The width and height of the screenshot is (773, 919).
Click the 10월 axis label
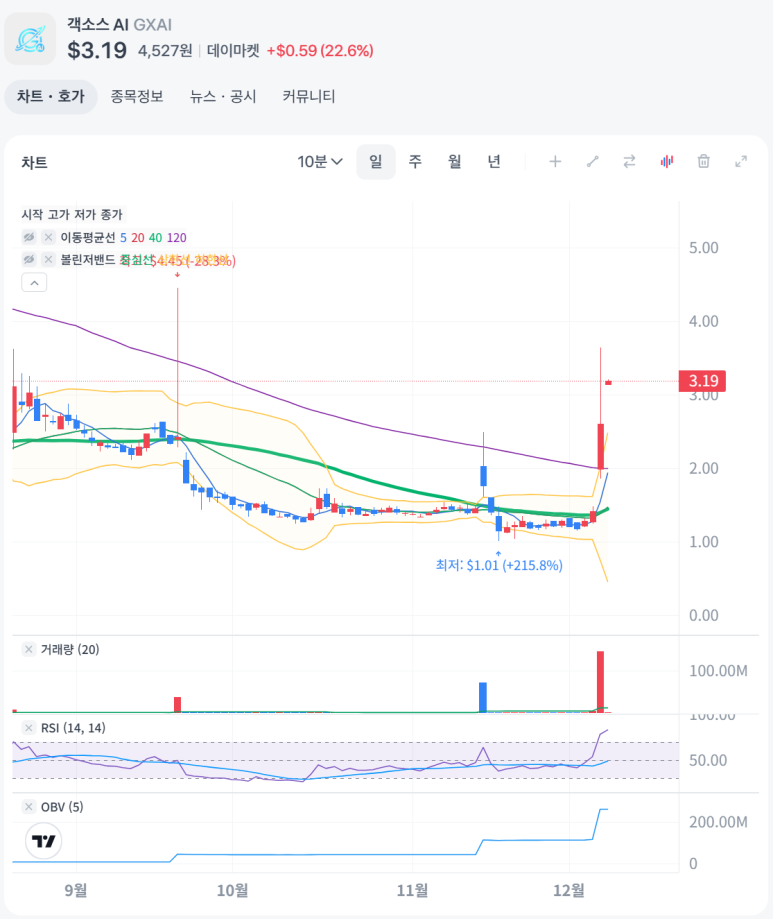(x=232, y=890)
